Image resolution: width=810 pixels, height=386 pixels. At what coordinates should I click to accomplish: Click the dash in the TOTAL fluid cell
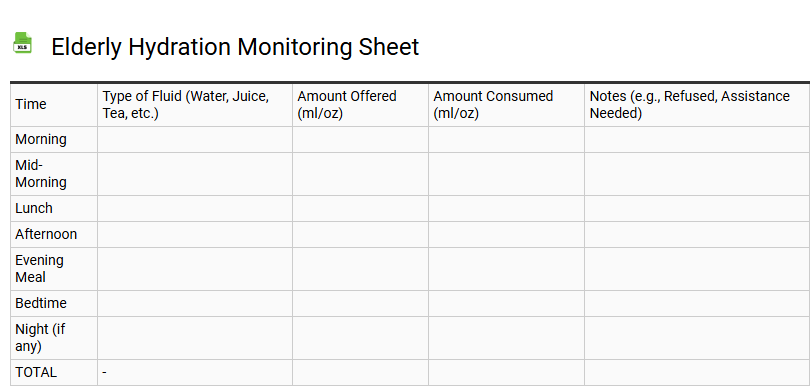104,372
